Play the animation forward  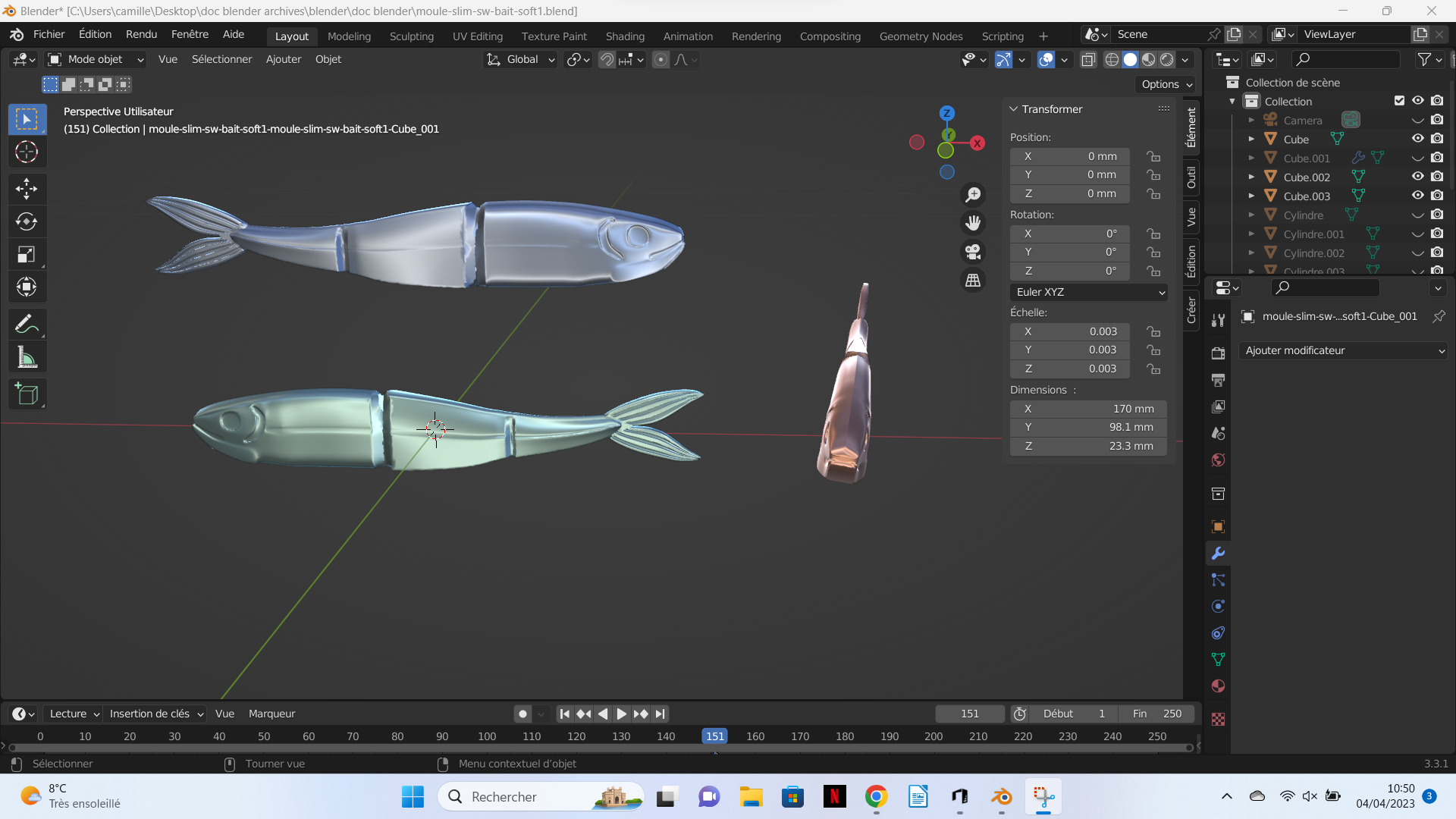[x=621, y=714]
